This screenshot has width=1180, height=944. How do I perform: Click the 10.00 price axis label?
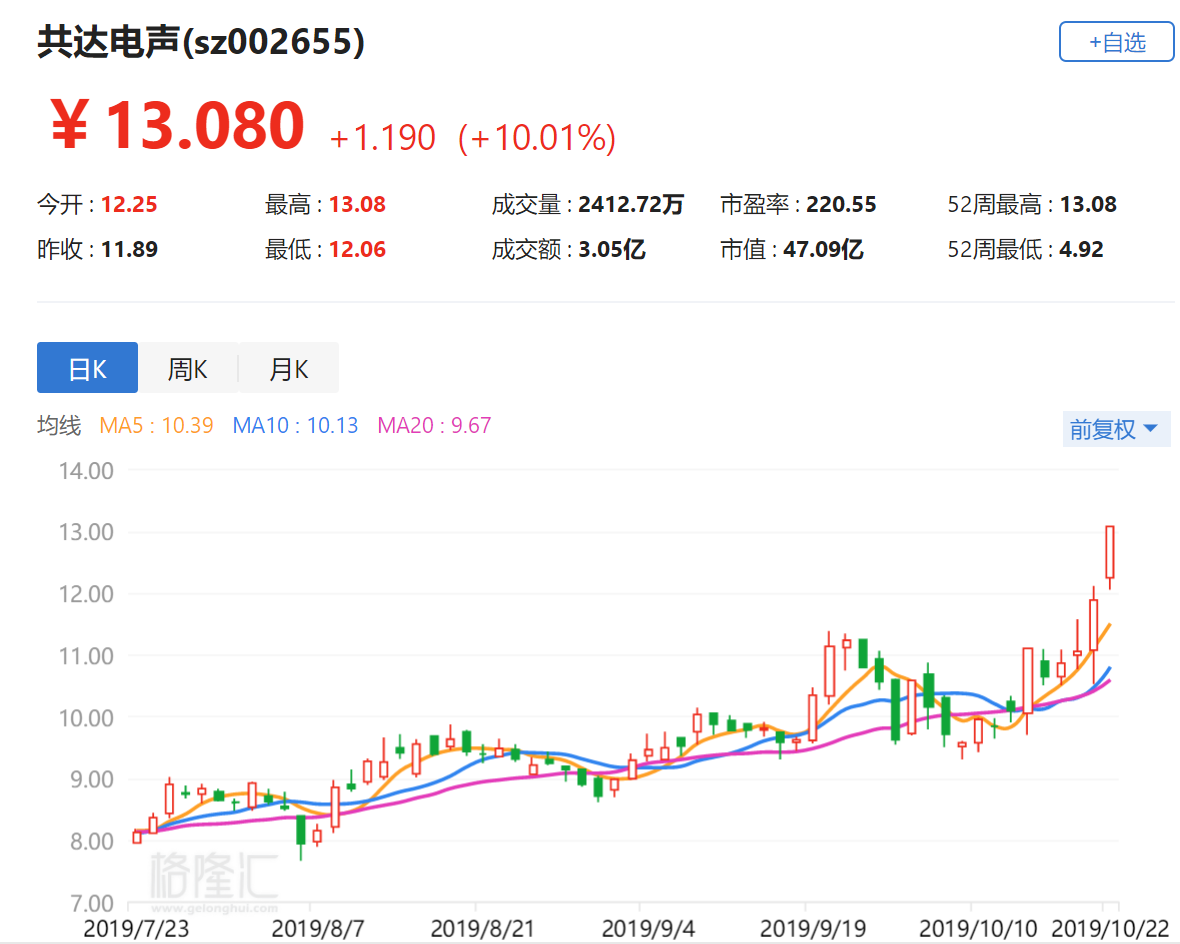86,718
